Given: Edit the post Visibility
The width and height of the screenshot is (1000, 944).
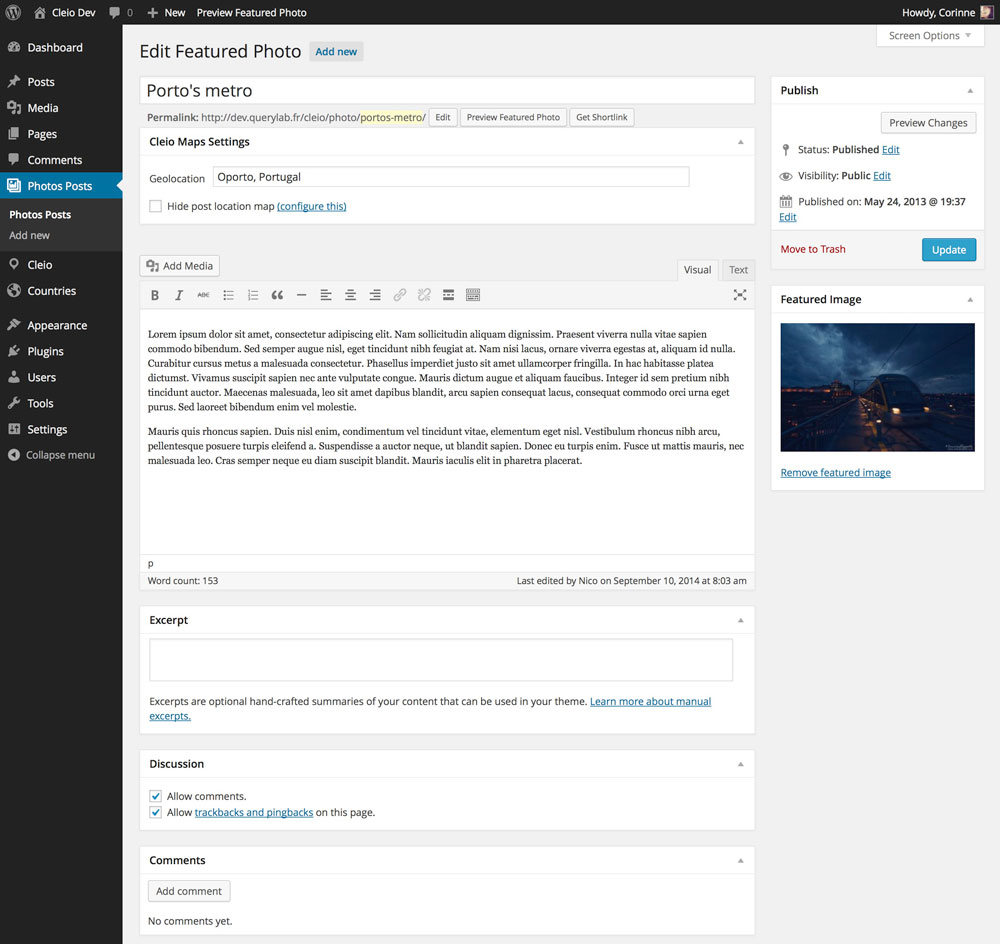Looking at the screenshot, I should coord(881,175).
